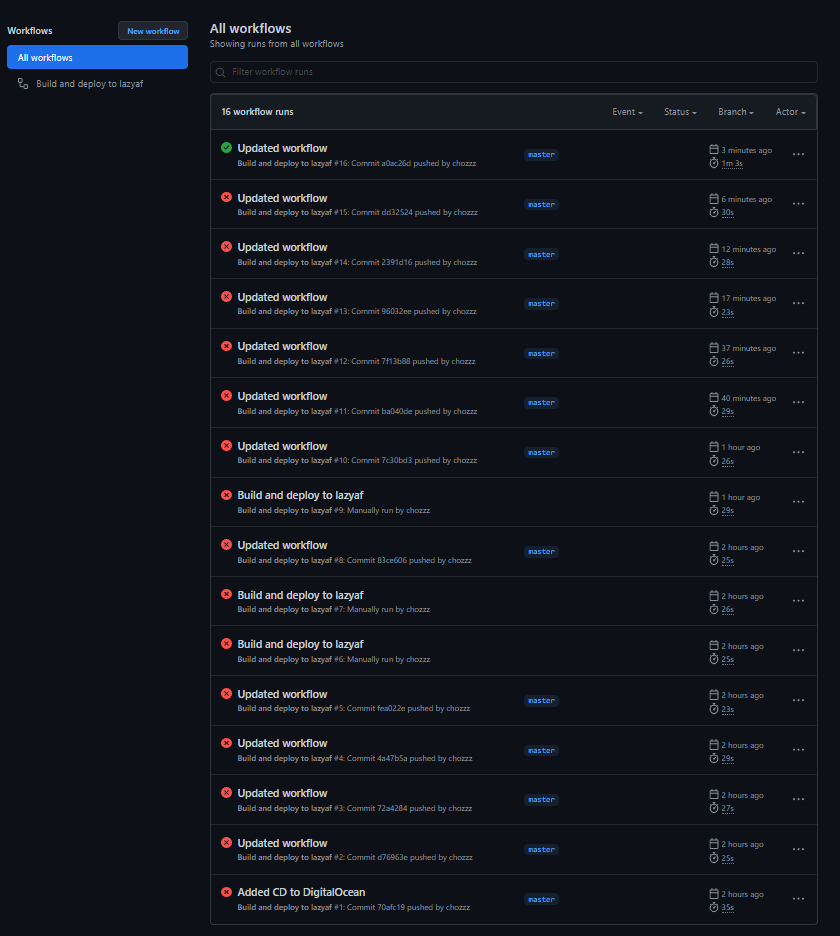840x936 pixels.
Task: Open the Branch filter dropdown
Action: 736,112
